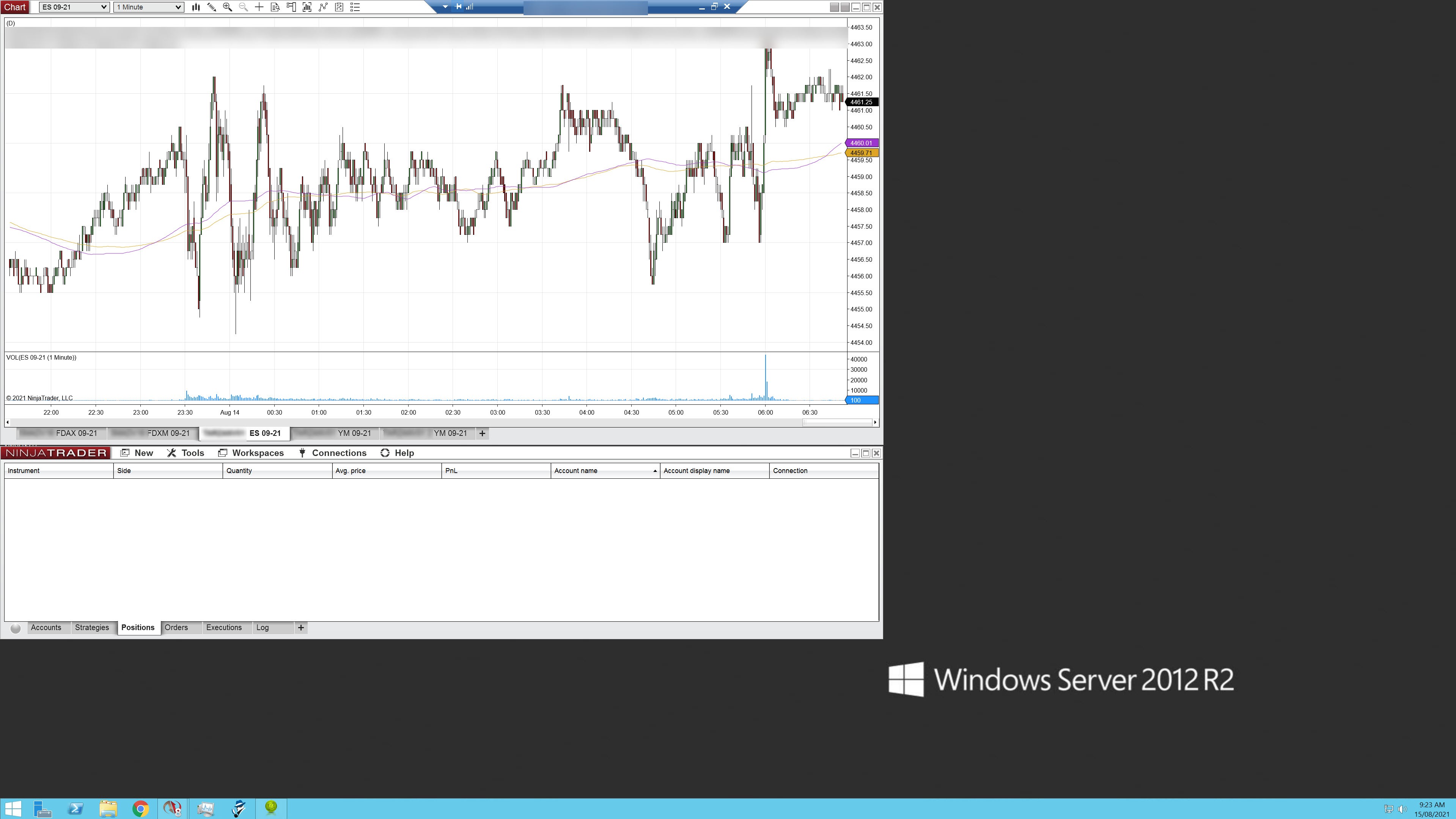Click the chart horizontal scrollbar right arrow
The width and height of the screenshot is (1456, 819).
coord(875,423)
